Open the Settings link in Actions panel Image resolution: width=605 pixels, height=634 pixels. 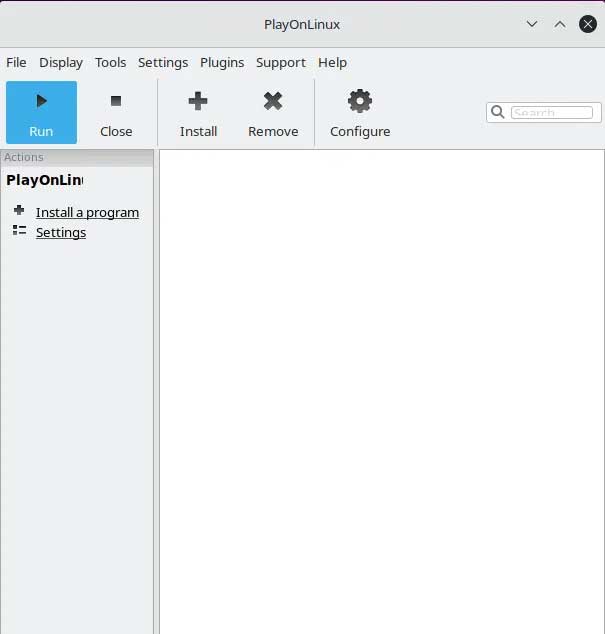tap(61, 232)
